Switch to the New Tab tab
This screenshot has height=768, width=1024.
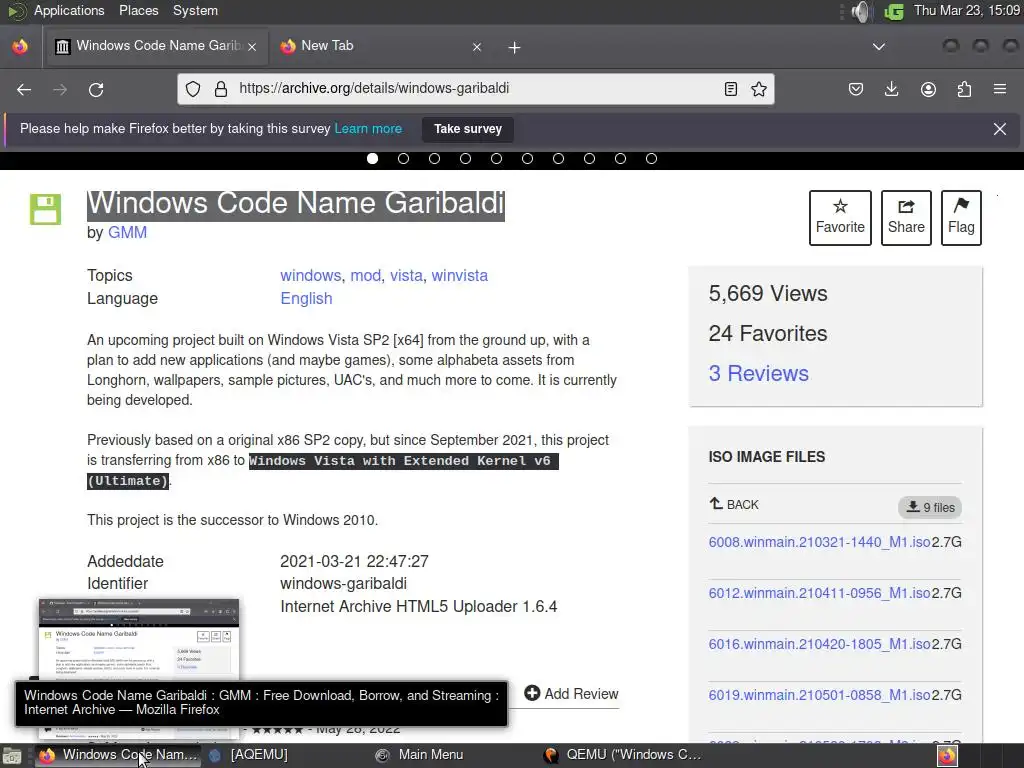tap(379, 46)
